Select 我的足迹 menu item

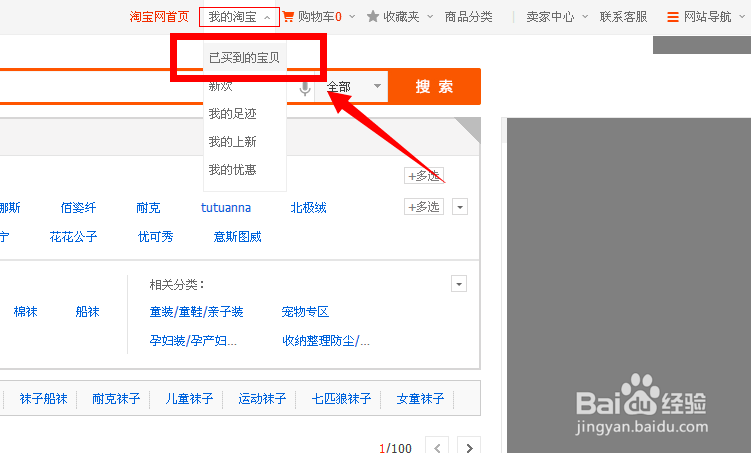point(232,114)
